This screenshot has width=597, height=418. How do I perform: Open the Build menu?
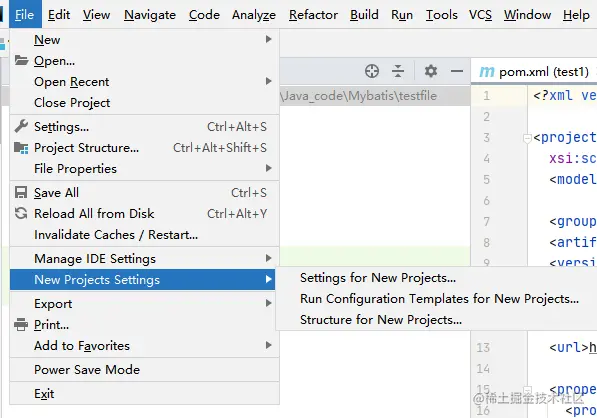click(x=364, y=14)
